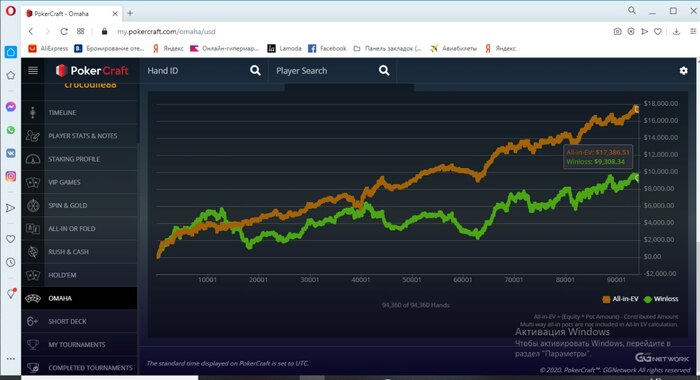Open Facebook bookmark
700x380 pixels.
click(327, 48)
